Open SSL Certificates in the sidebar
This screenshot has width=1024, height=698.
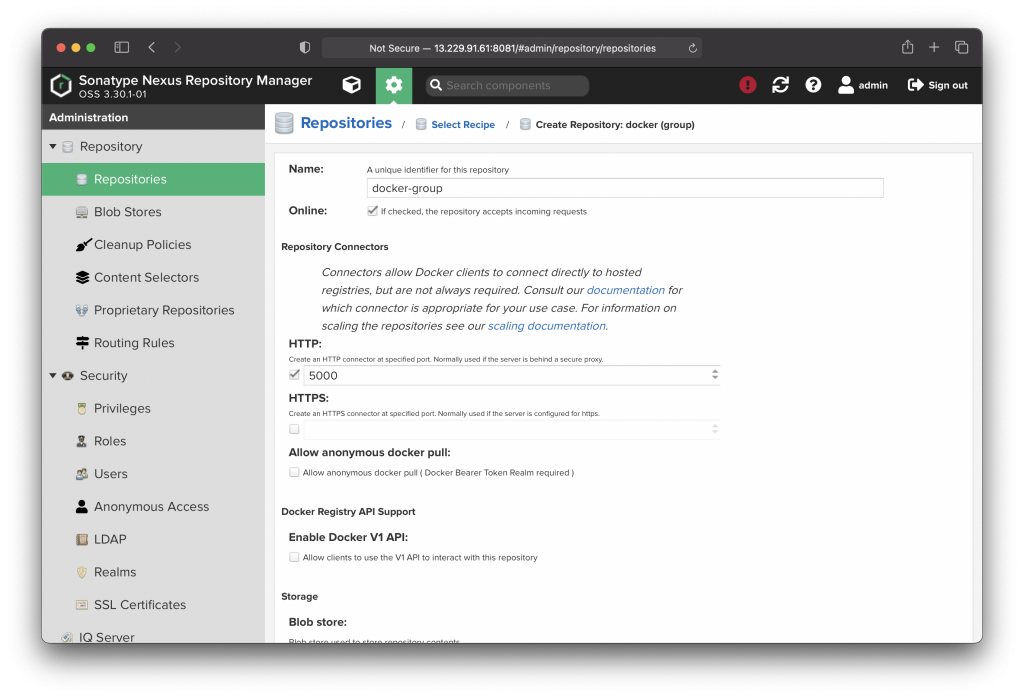pyautogui.click(x=139, y=604)
